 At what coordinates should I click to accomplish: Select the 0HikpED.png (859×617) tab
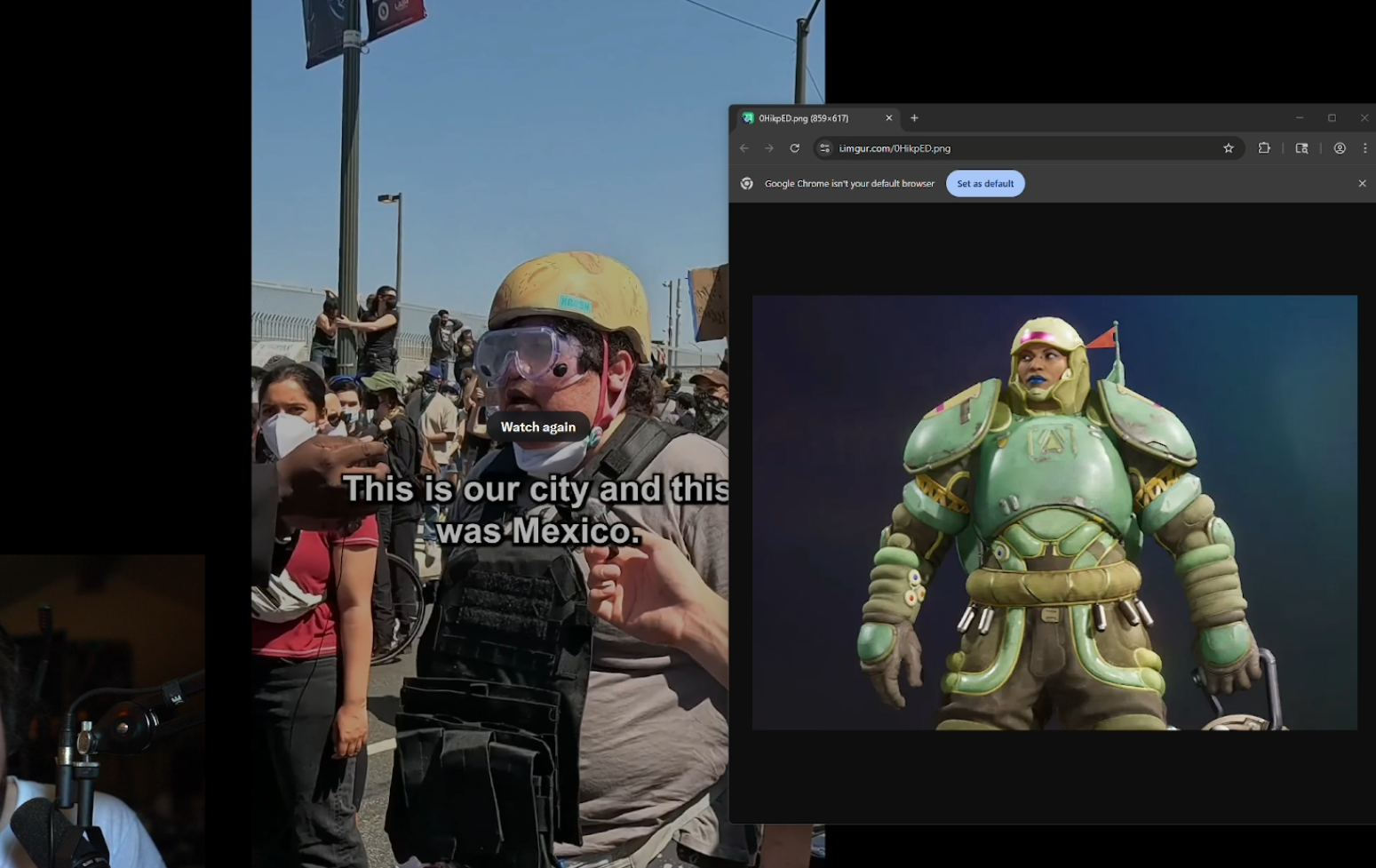817,118
